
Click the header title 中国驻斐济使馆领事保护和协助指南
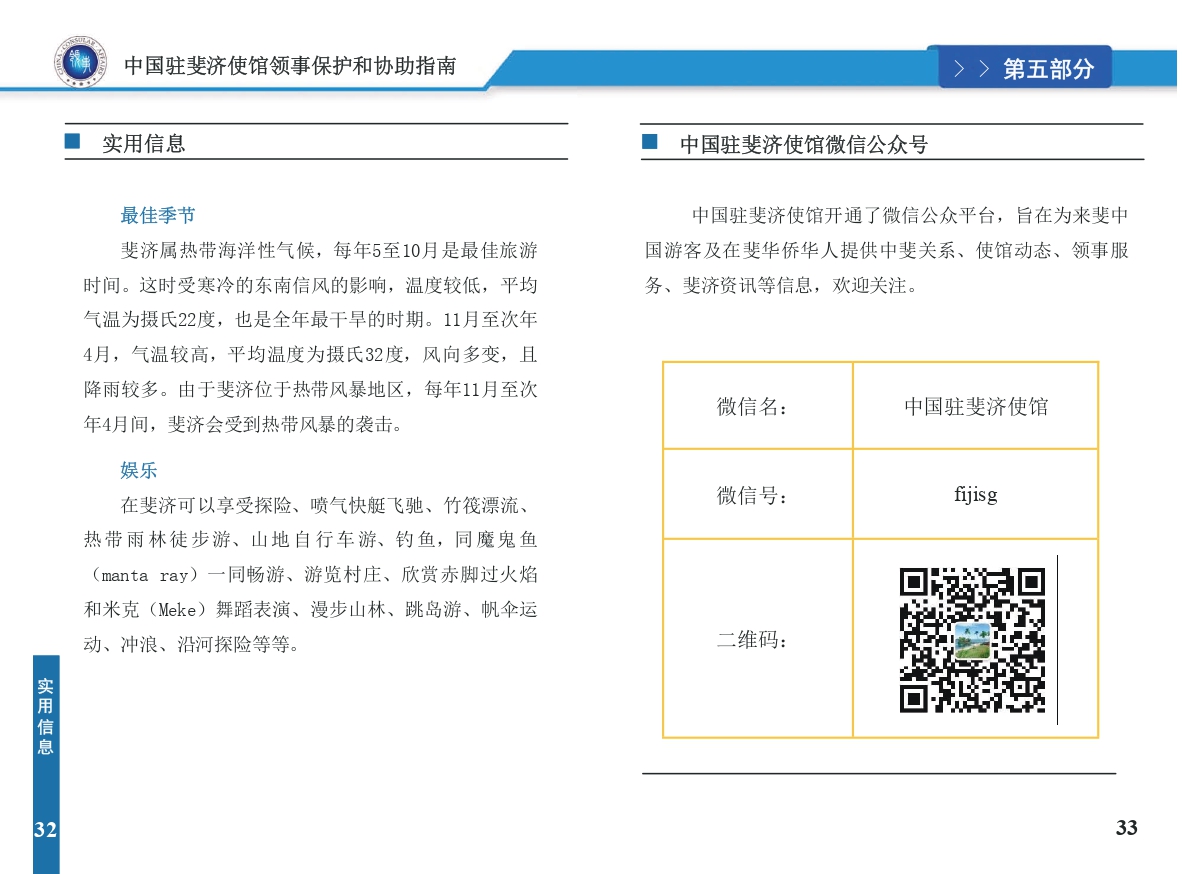pyautogui.click(x=290, y=66)
